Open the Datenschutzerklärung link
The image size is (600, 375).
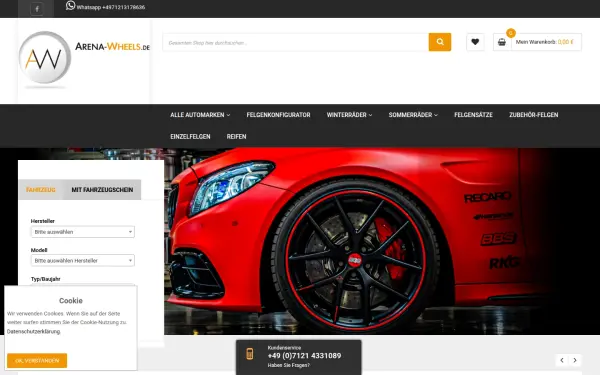click(x=34, y=331)
